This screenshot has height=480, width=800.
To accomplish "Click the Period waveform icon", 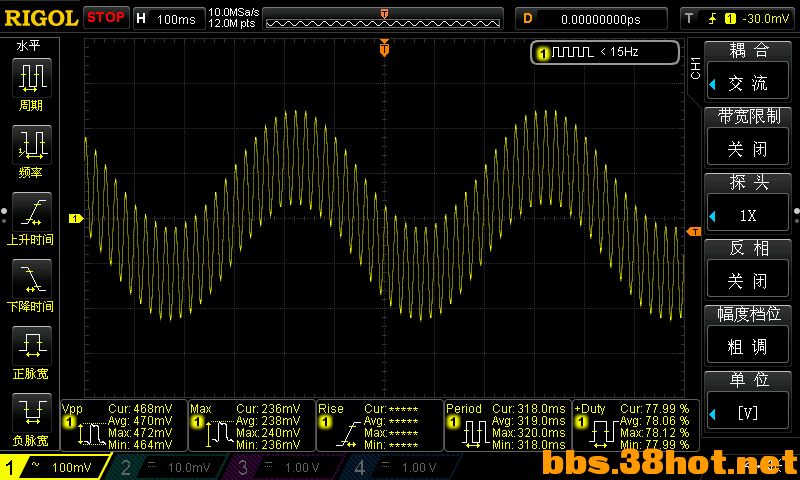I will (x=476, y=434).
